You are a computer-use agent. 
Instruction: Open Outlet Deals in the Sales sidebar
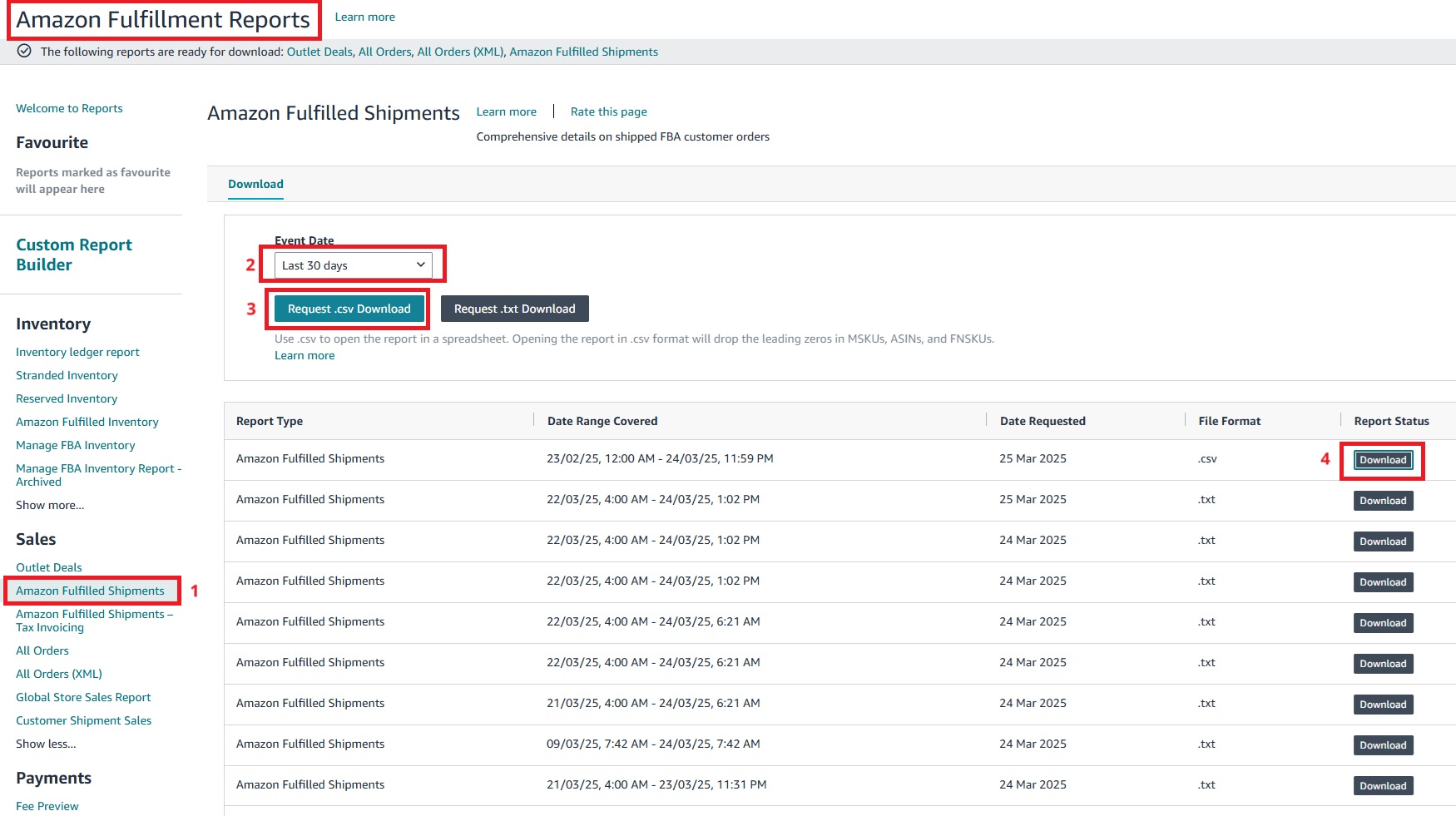(49, 567)
